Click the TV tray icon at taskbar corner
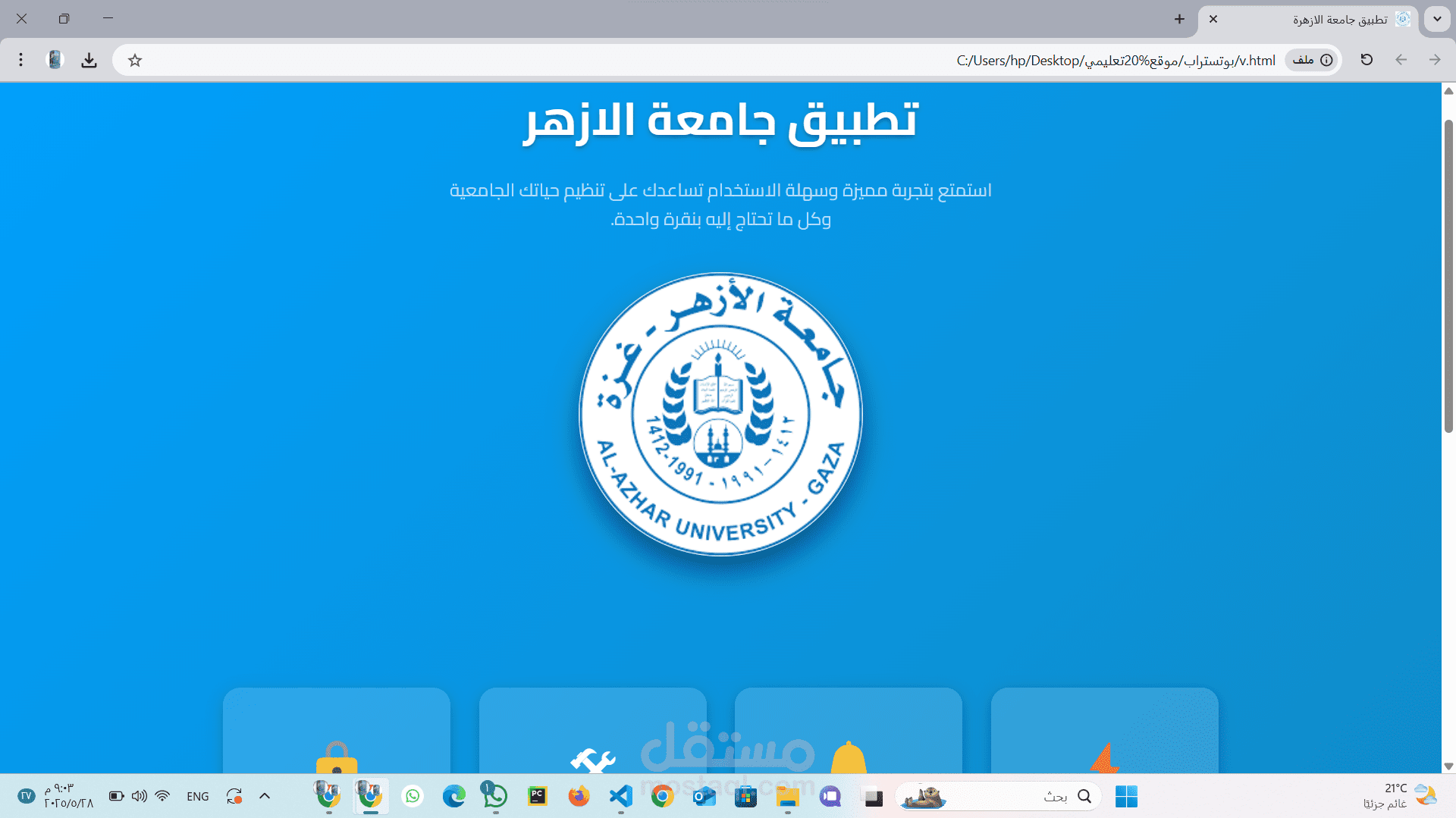This screenshot has height=818, width=1456. click(27, 796)
